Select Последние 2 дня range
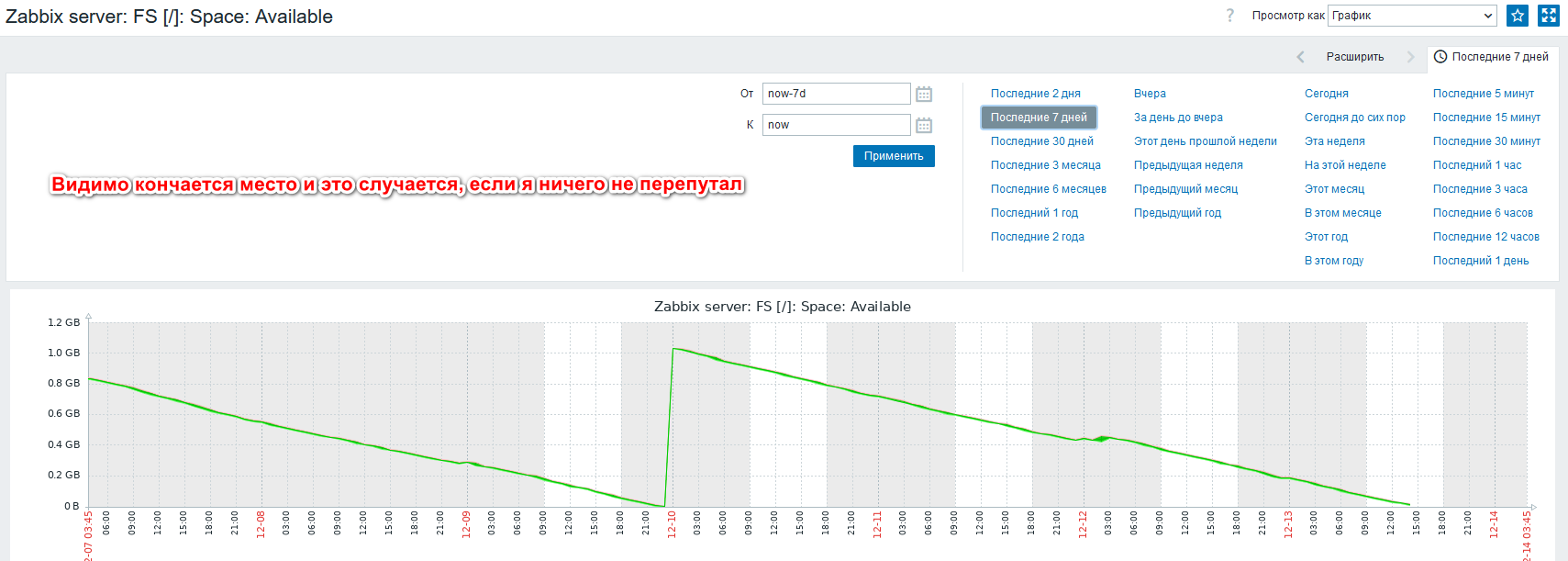The width and height of the screenshot is (1568, 561). (x=1035, y=94)
